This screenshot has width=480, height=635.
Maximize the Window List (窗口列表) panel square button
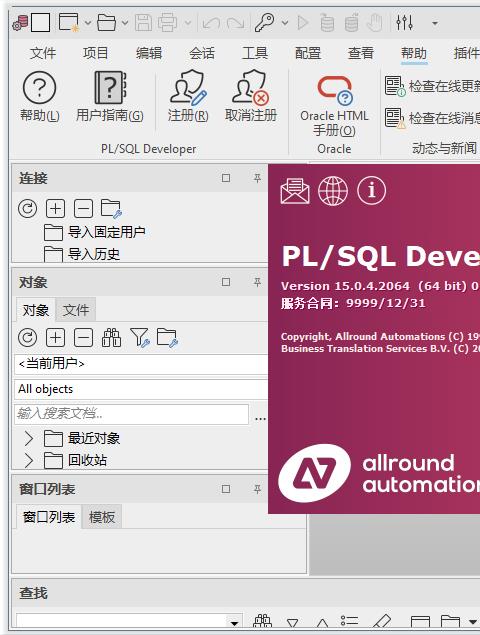pyautogui.click(x=226, y=489)
